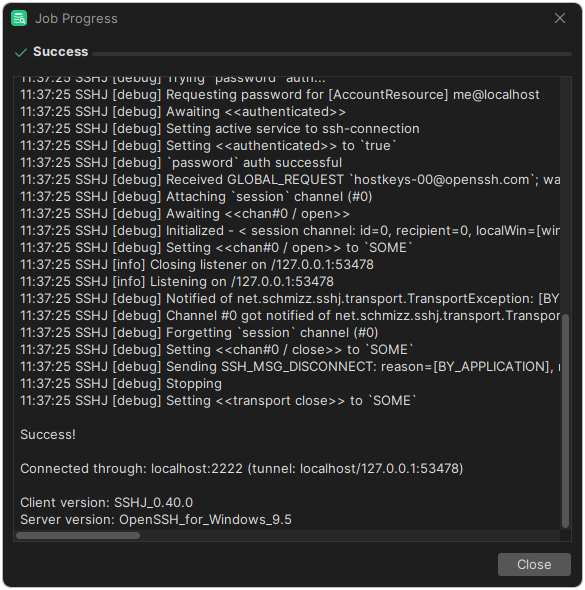Click 'Server version: OpenSSH_for_Windows_9.5' line
The image size is (585, 590).
[156, 519]
